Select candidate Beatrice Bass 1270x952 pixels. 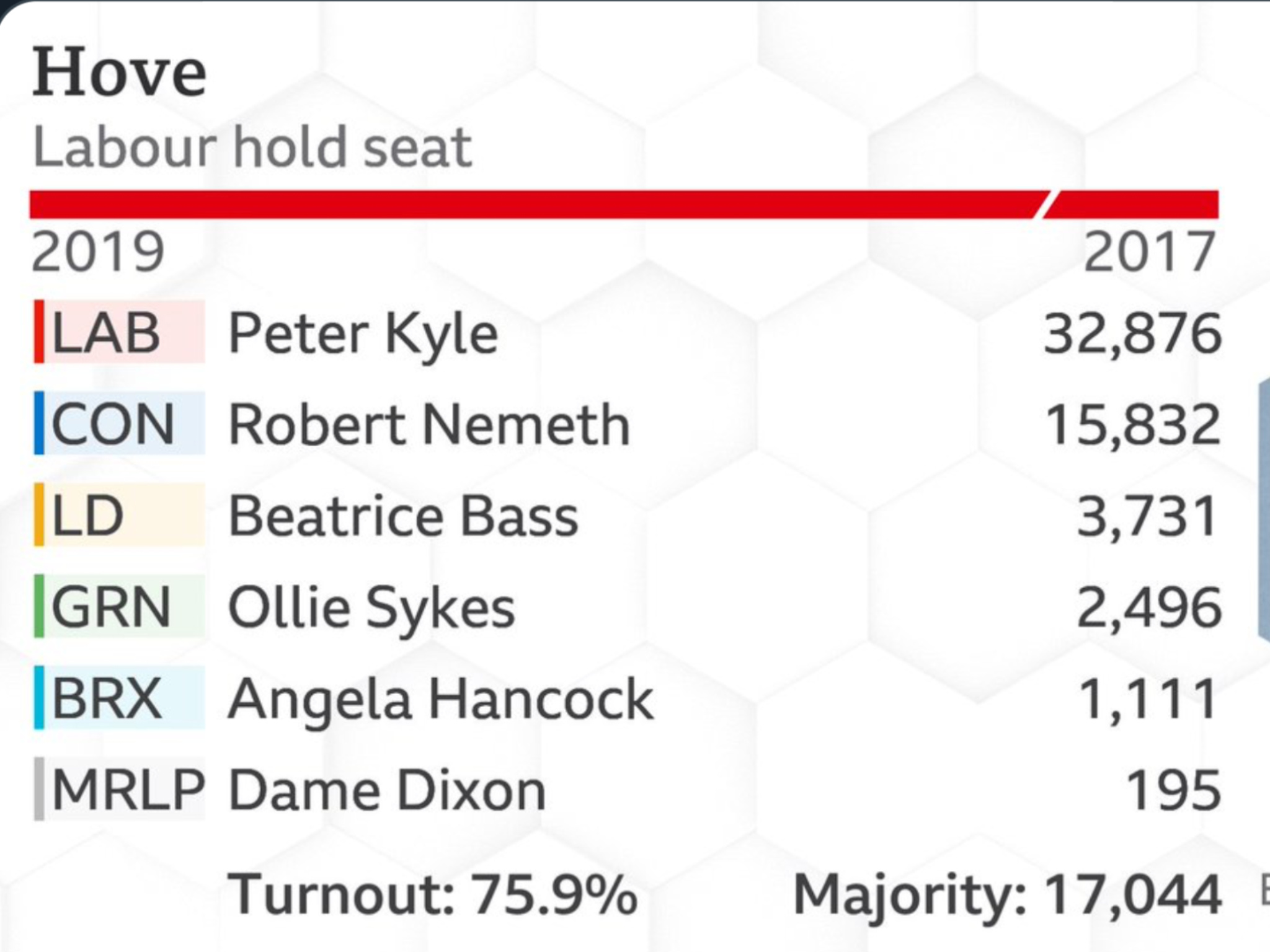coord(403,516)
